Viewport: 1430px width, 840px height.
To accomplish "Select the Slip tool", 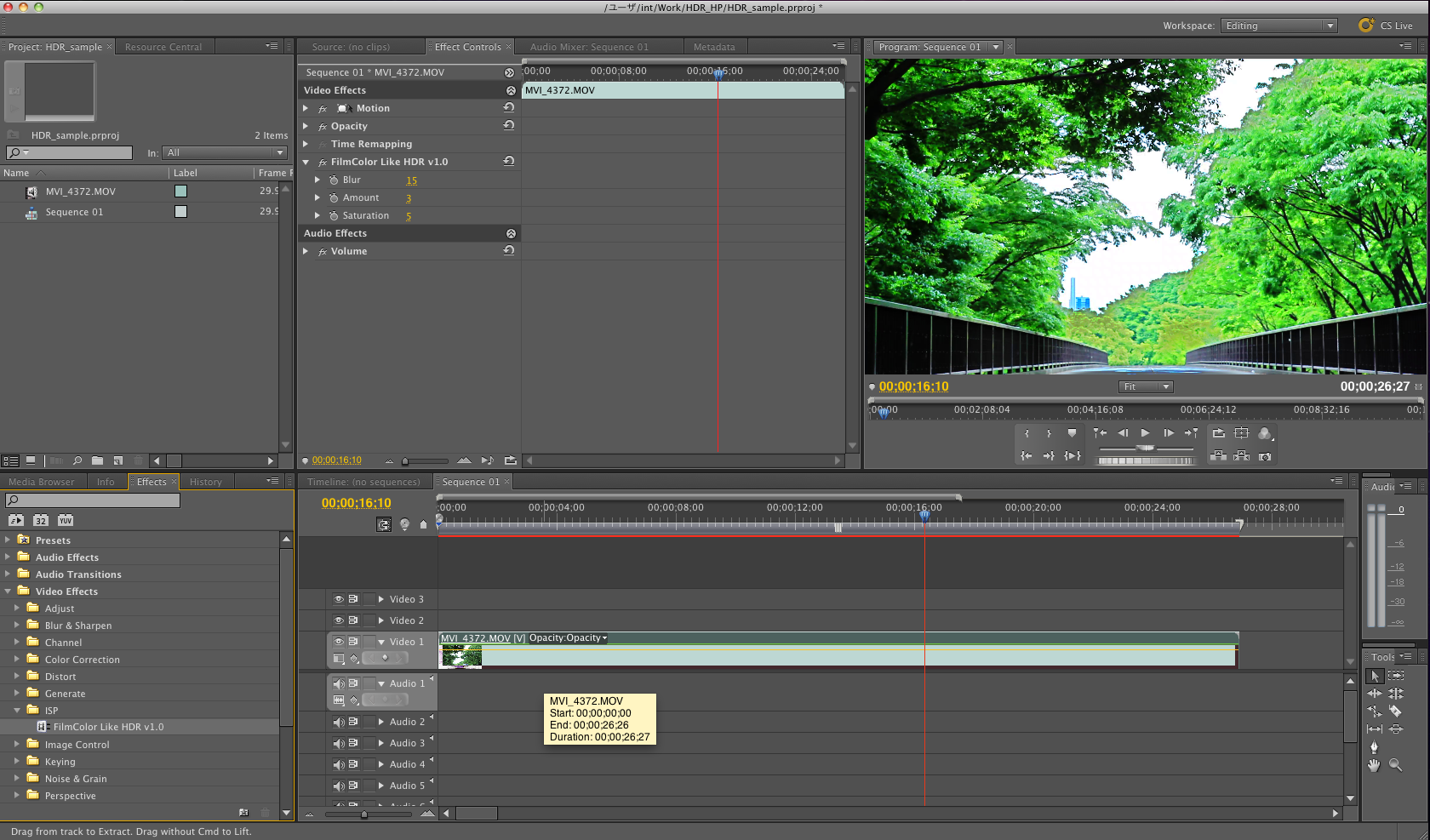I will (1375, 729).
